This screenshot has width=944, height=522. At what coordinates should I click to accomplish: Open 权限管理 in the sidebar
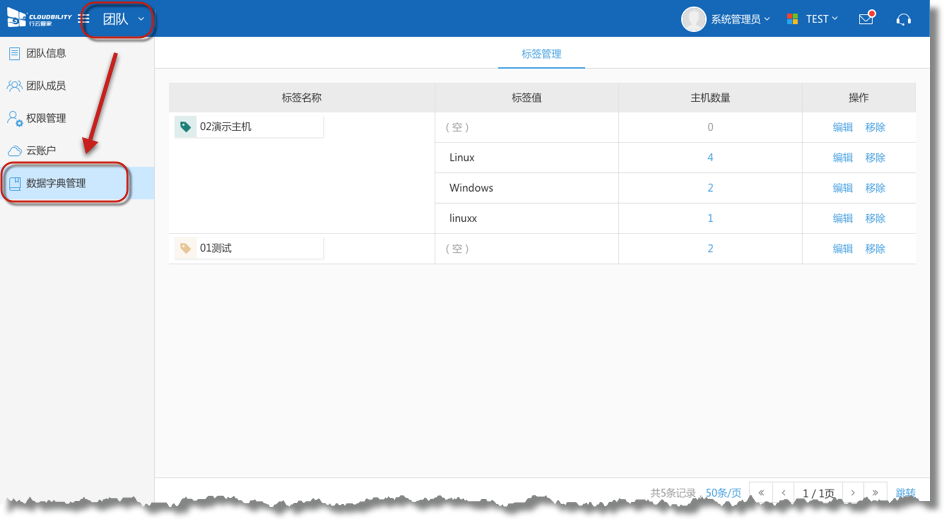46,118
